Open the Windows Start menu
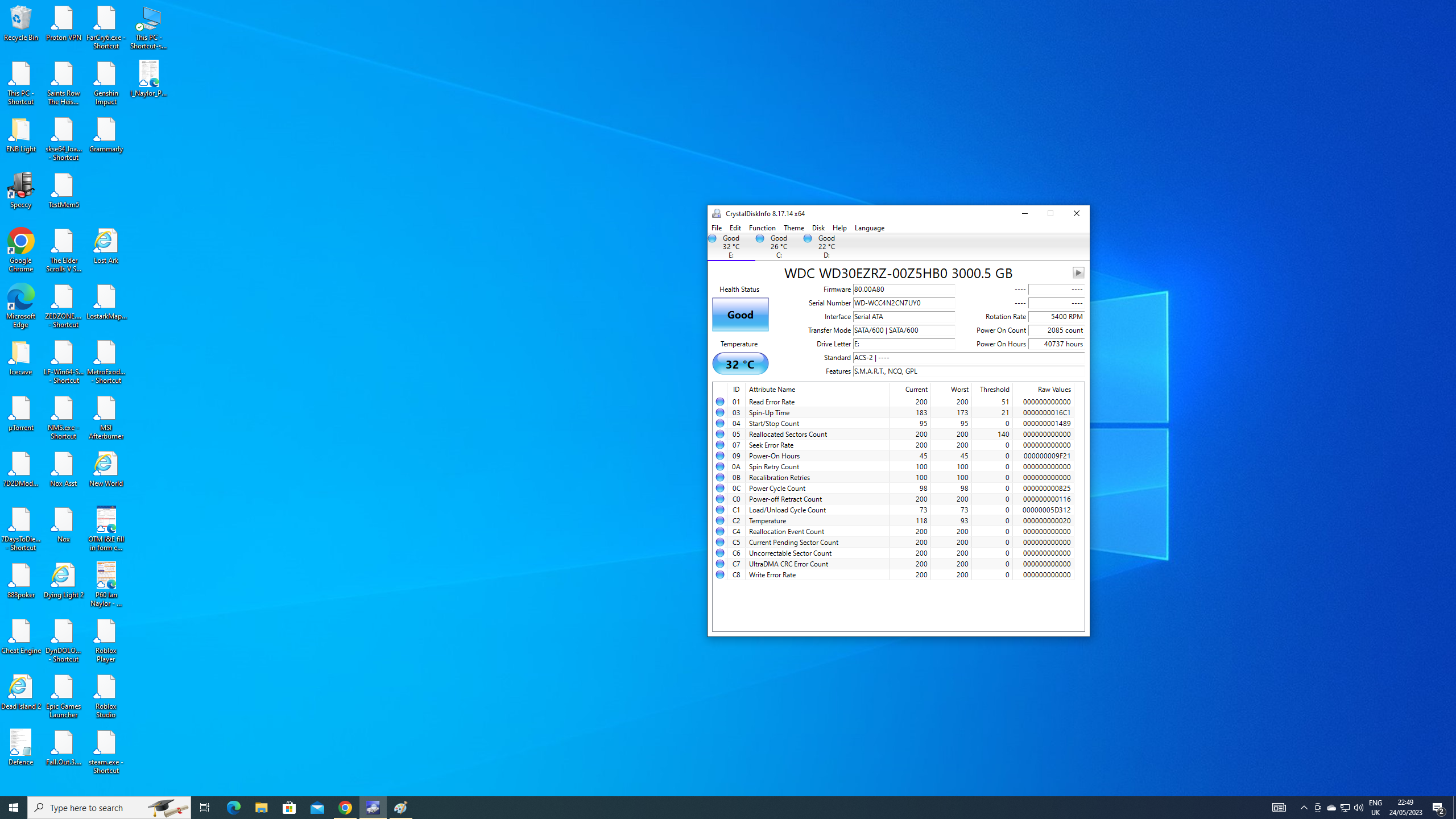This screenshot has width=1456, height=819. [14, 808]
